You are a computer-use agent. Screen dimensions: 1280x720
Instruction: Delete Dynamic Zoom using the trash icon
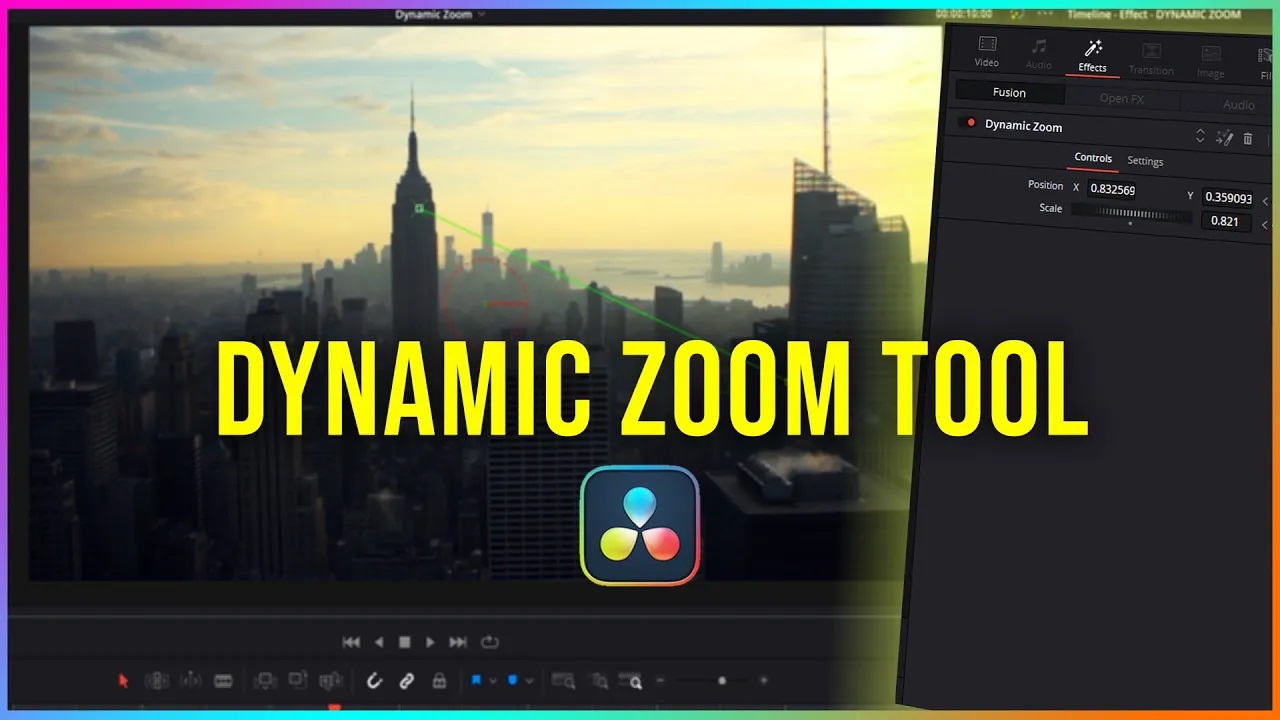tap(1248, 139)
